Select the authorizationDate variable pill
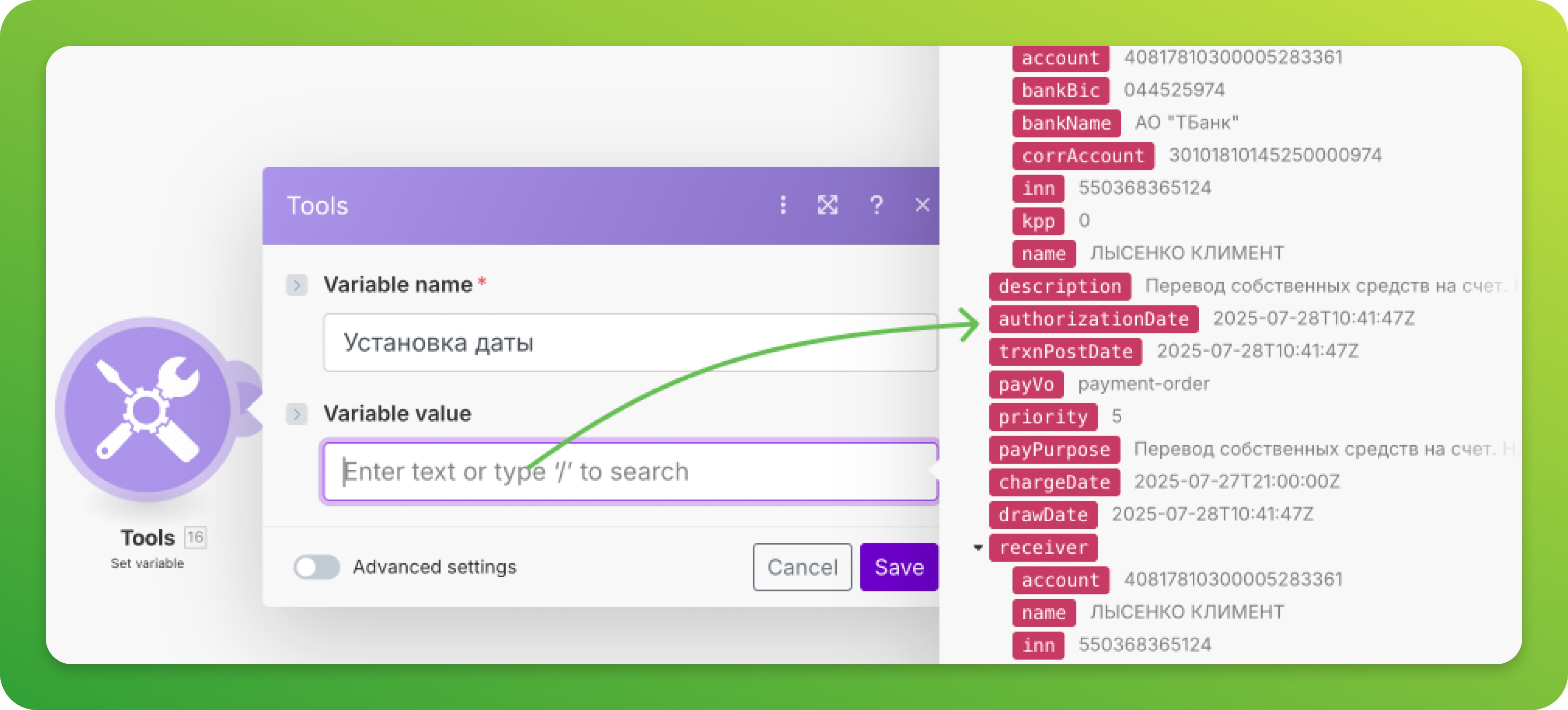This screenshot has width=1568, height=710. pos(1093,319)
